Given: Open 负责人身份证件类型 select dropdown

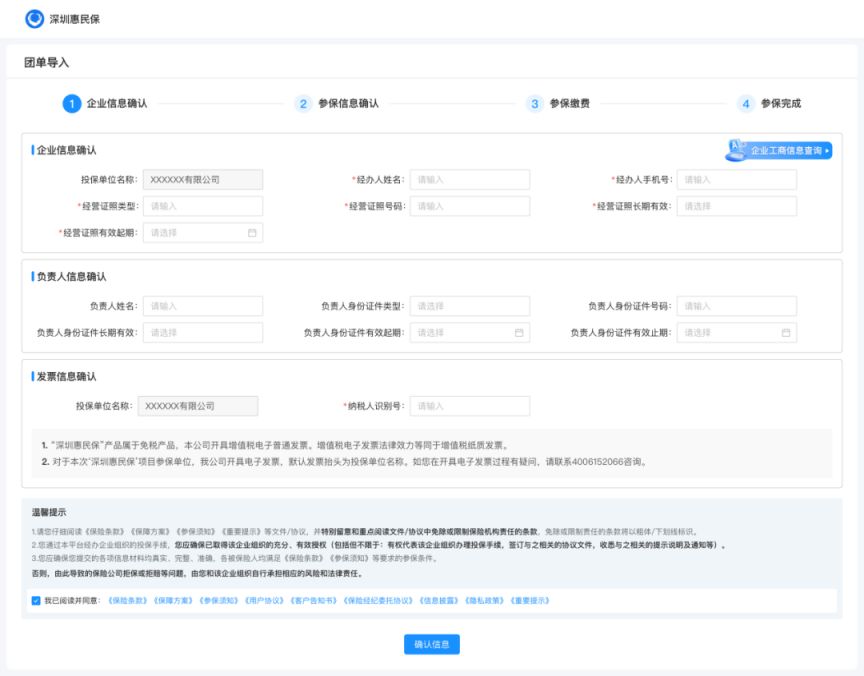Looking at the screenshot, I should pyautogui.click(x=469, y=306).
